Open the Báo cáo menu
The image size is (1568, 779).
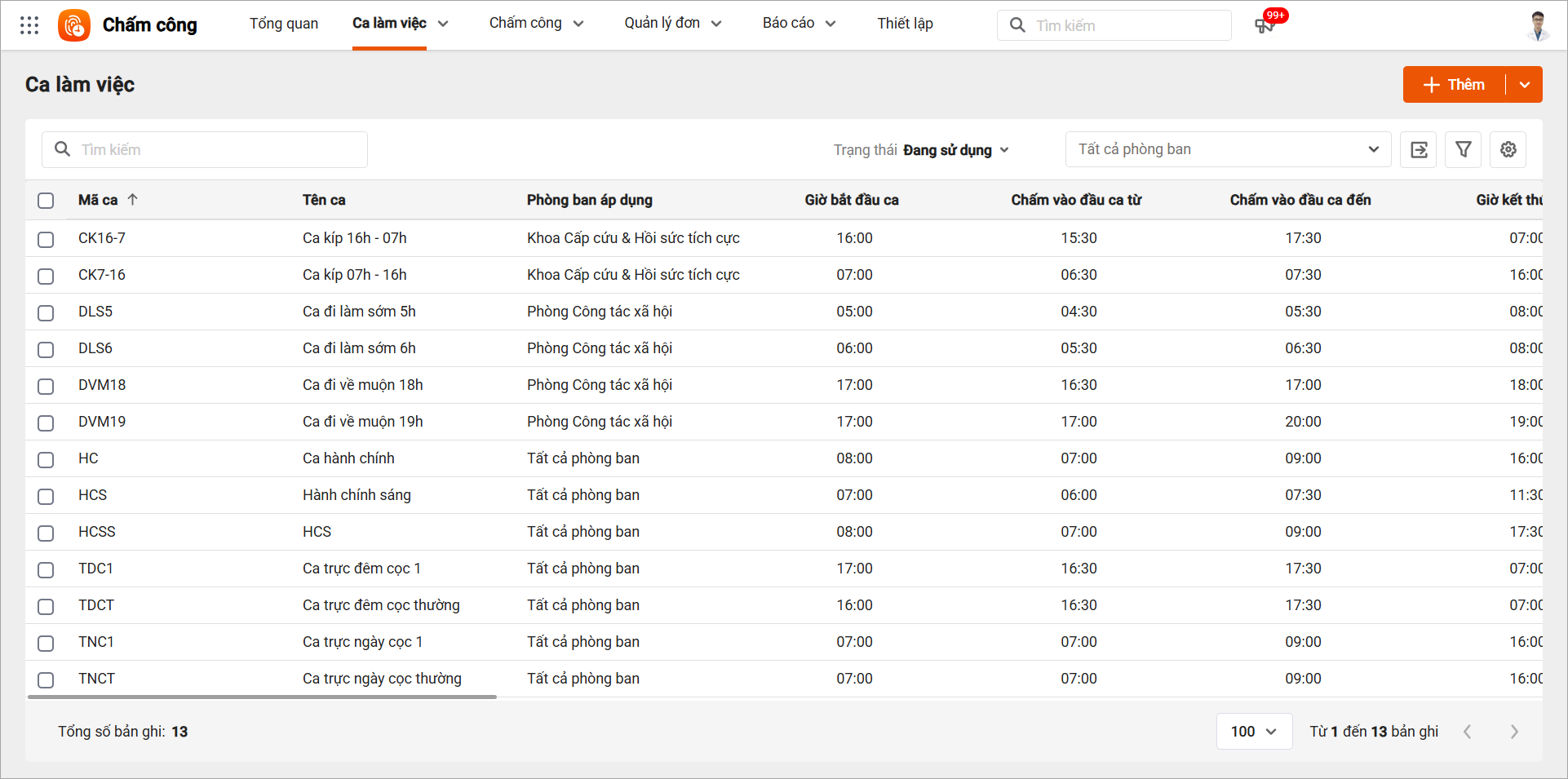point(799,24)
